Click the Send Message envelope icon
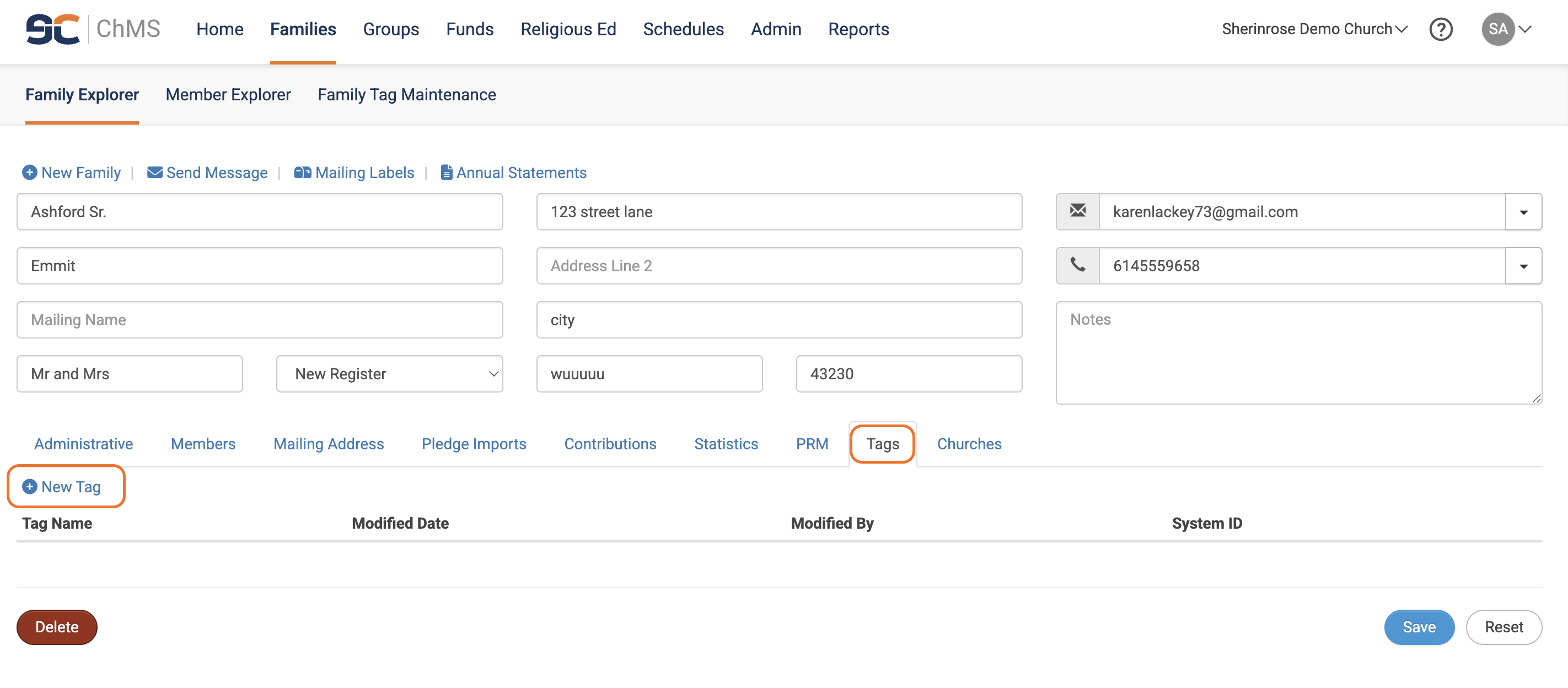1568x688 pixels. [154, 173]
